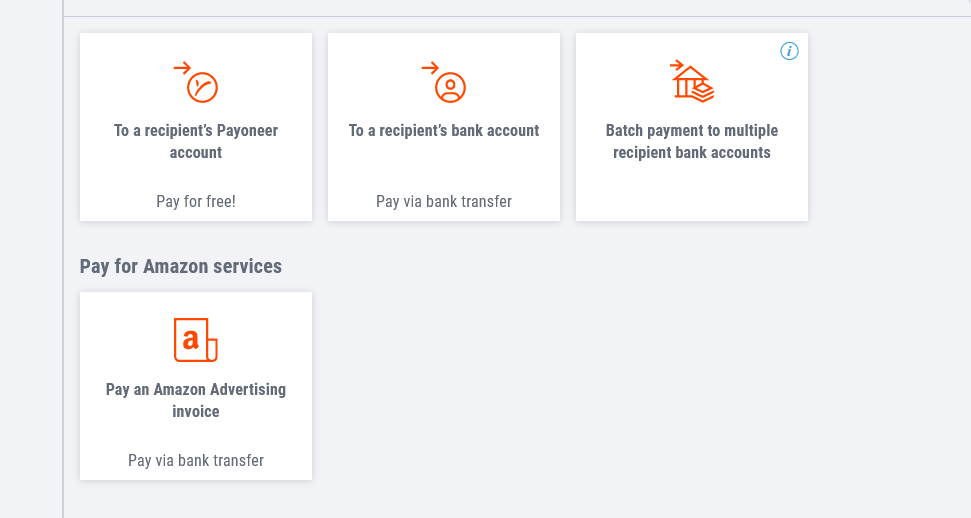Click "Pay via bank transfer" under recipient's bank account

[444, 201]
